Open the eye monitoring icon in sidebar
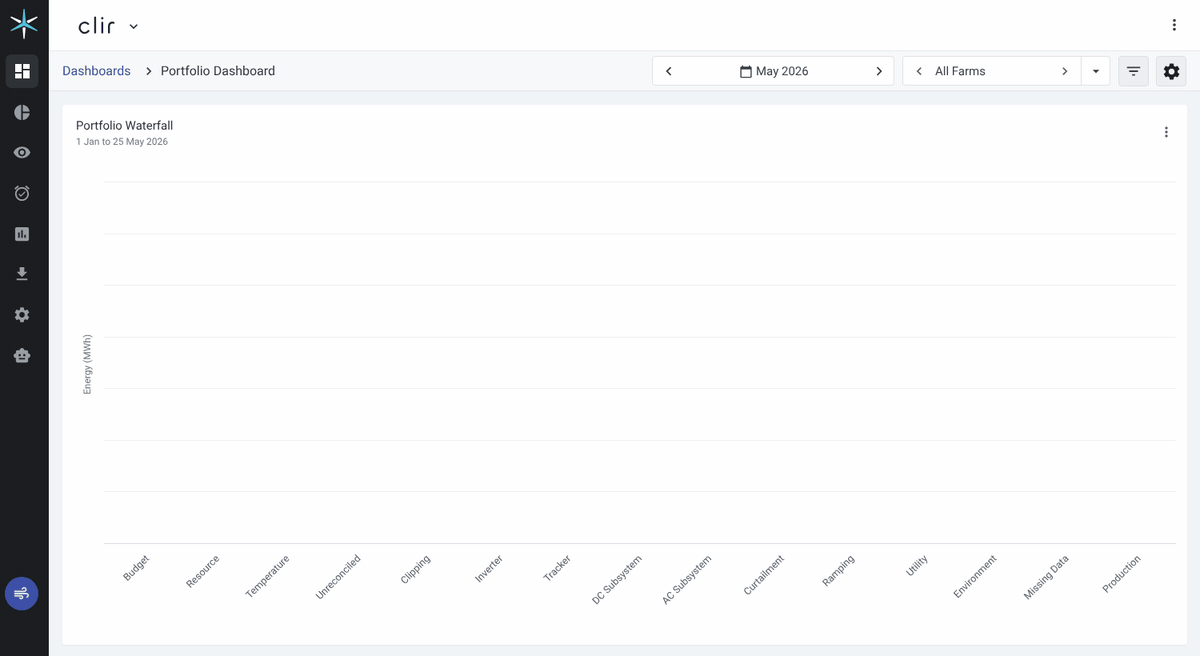 (22, 152)
